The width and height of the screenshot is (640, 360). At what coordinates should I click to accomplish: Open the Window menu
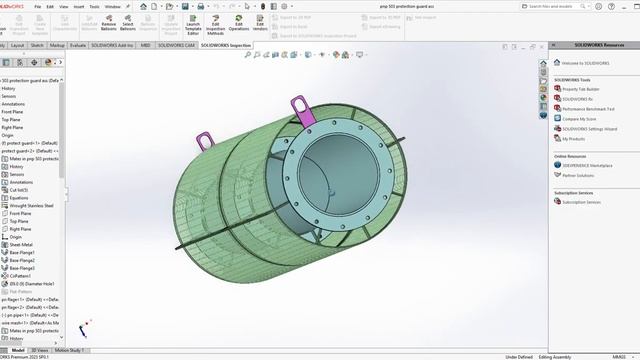[113, 7]
